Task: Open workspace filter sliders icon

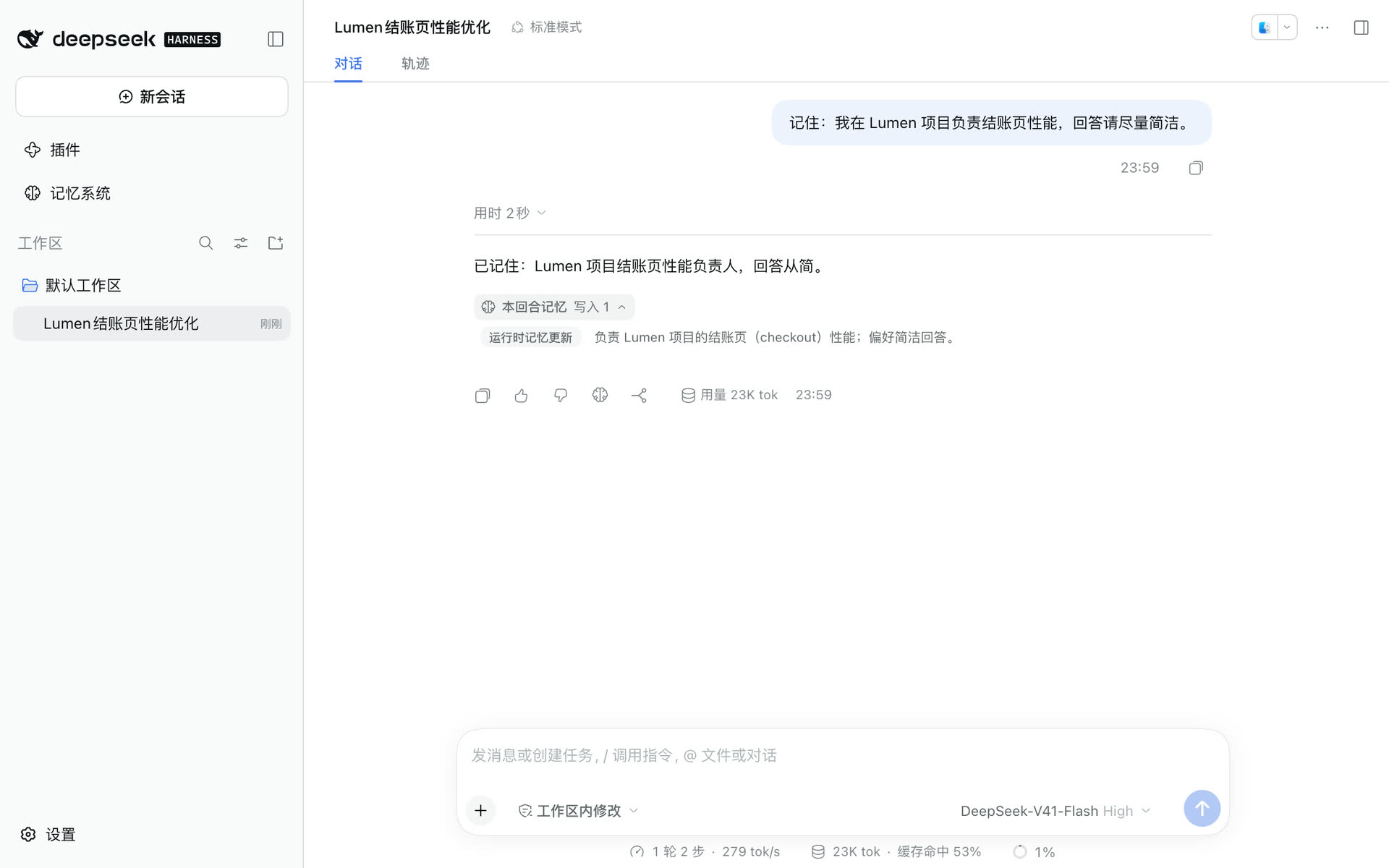Action: click(241, 243)
